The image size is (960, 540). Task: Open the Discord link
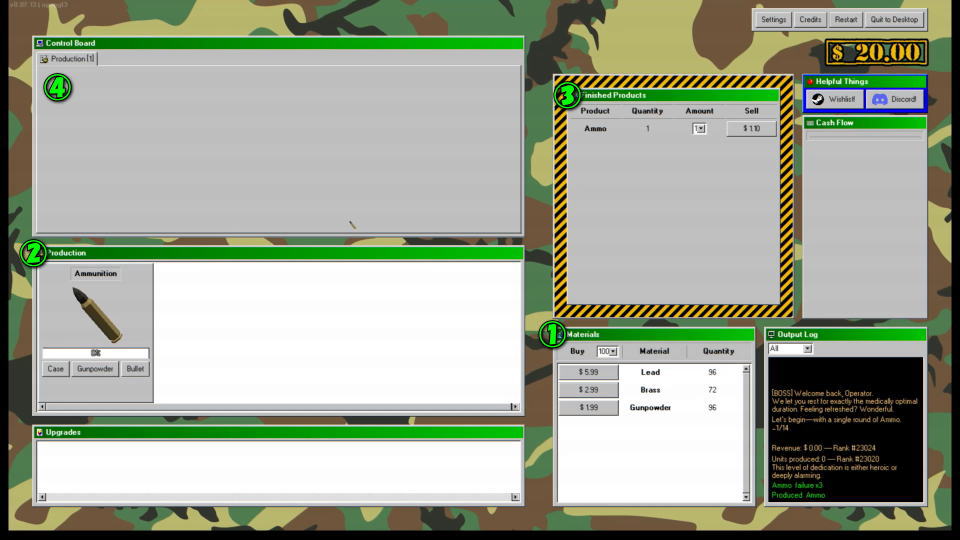point(894,100)
